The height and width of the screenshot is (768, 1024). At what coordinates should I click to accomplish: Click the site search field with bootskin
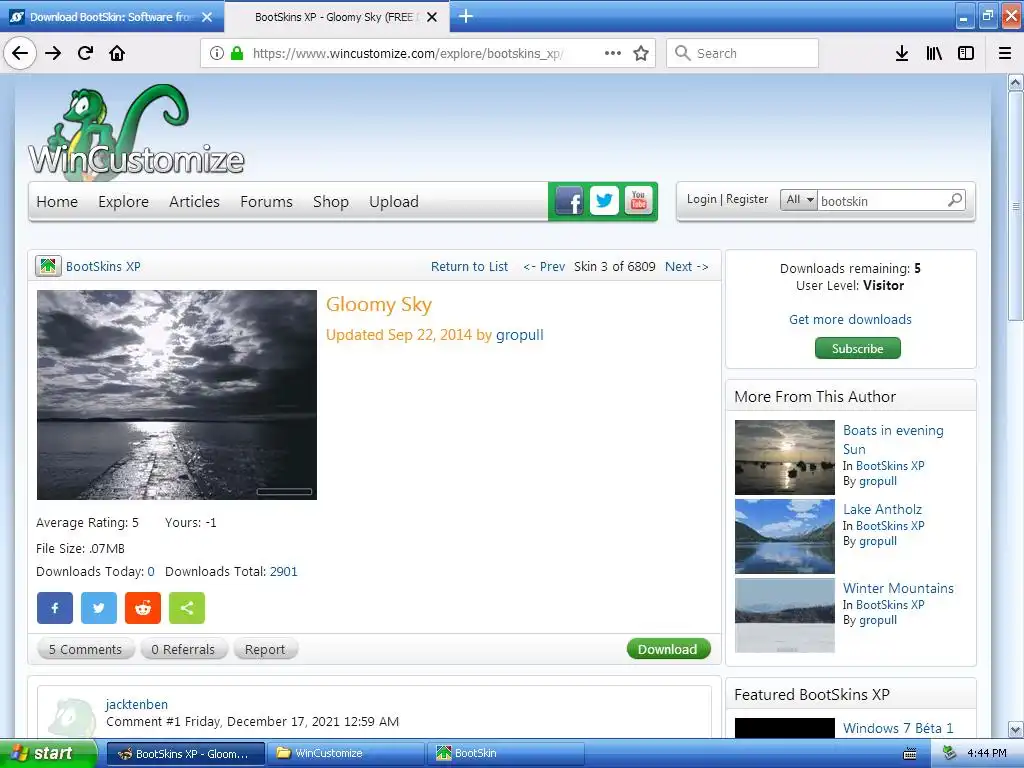(x=882, y=200)
